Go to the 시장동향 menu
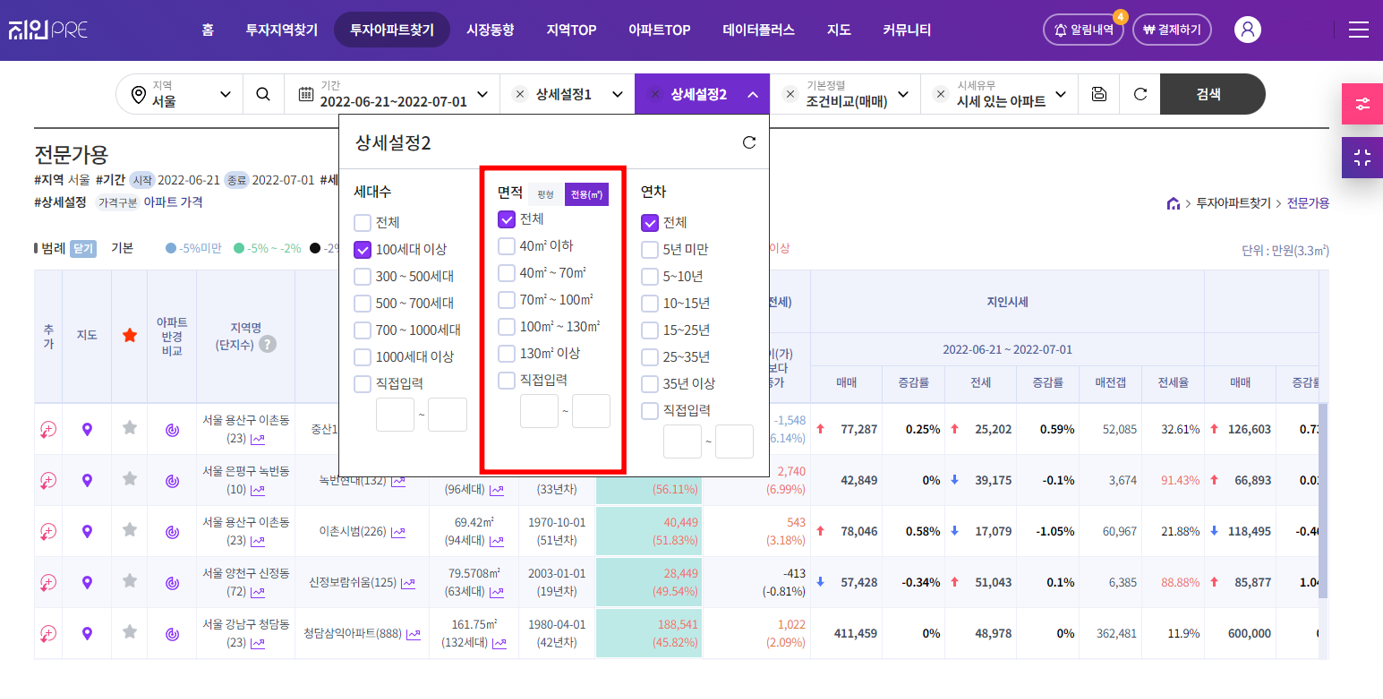 (490, 30)
